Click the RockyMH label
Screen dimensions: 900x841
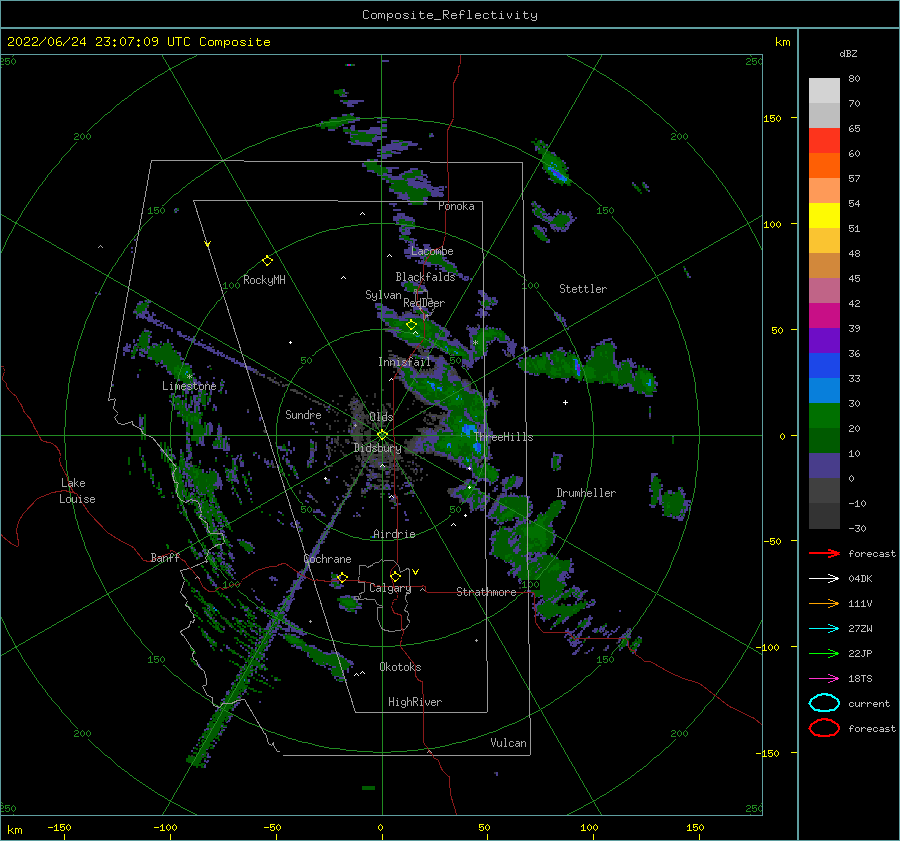(x=264, y=280)
